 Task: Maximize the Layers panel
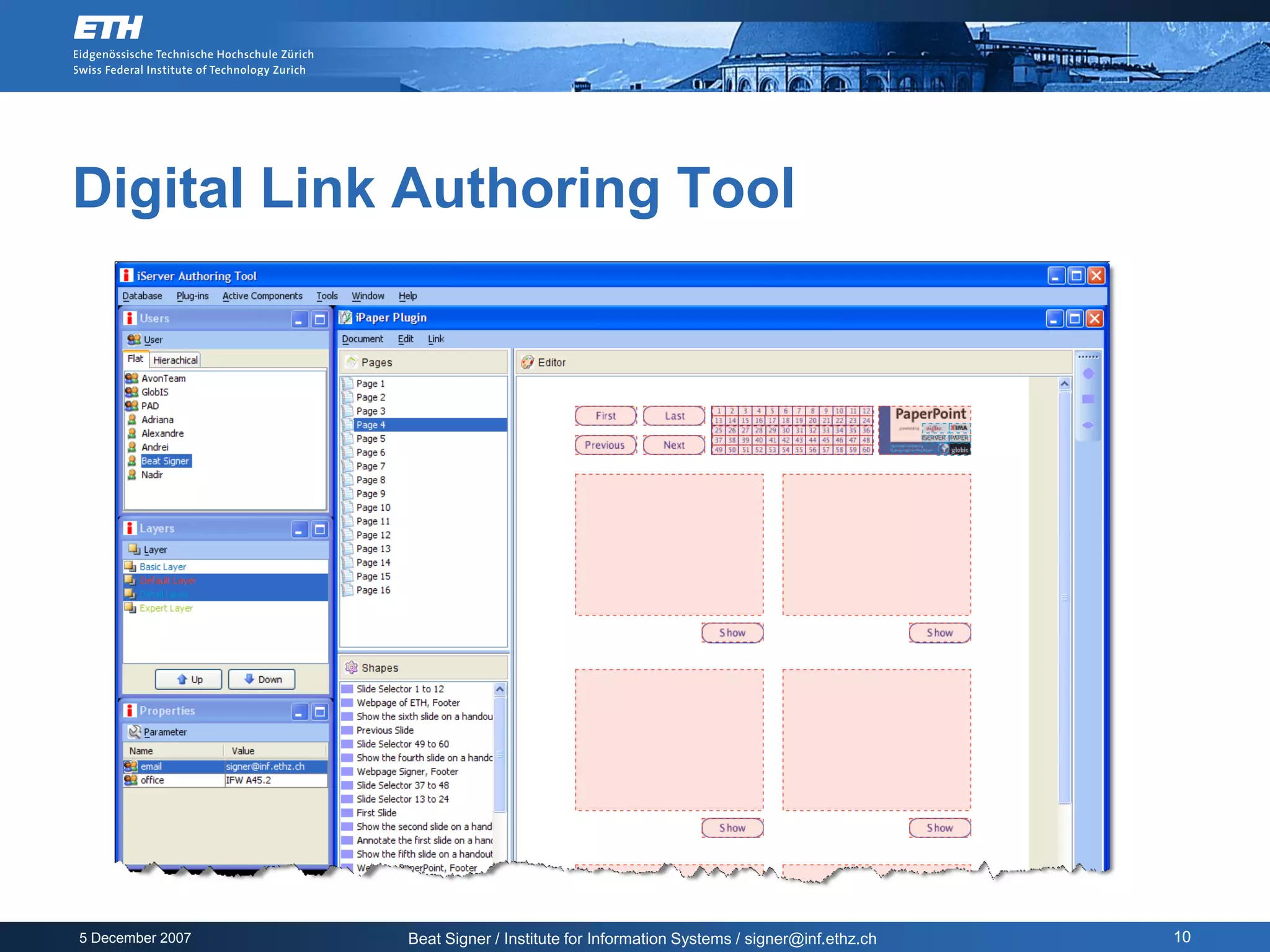(320, 529)
